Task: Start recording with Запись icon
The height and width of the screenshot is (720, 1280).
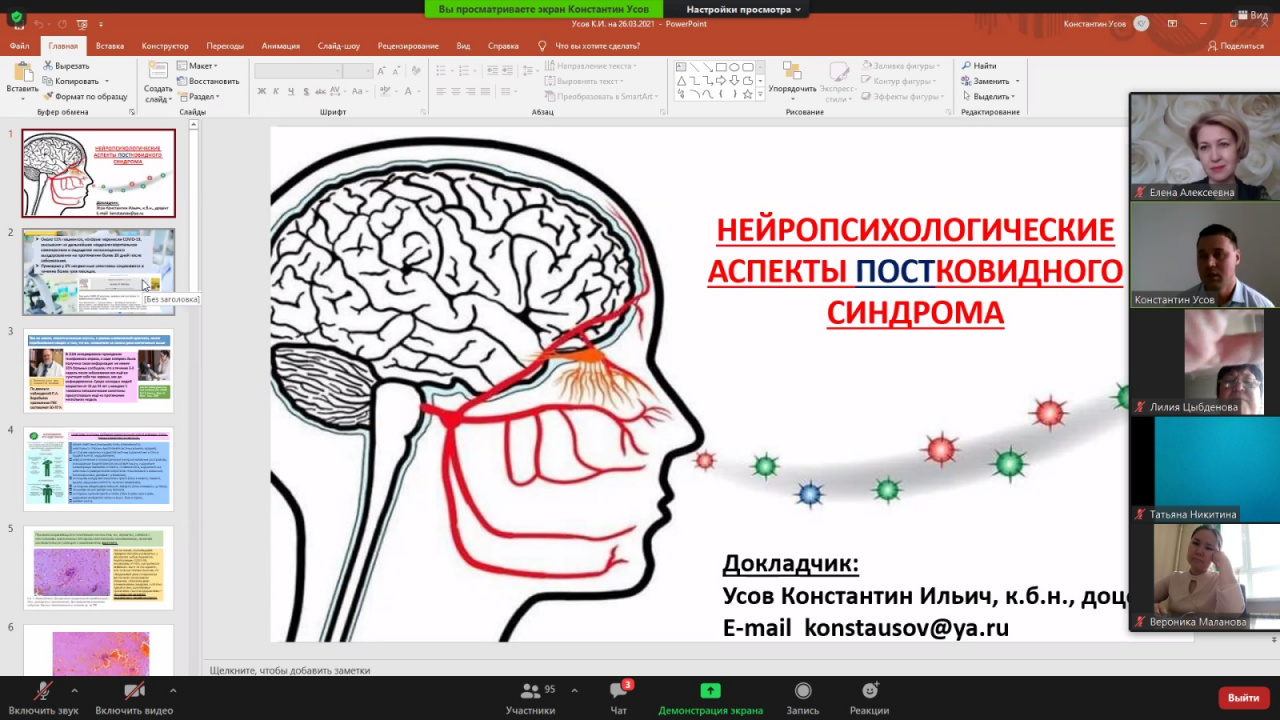Action: click(x=802, y=692)
